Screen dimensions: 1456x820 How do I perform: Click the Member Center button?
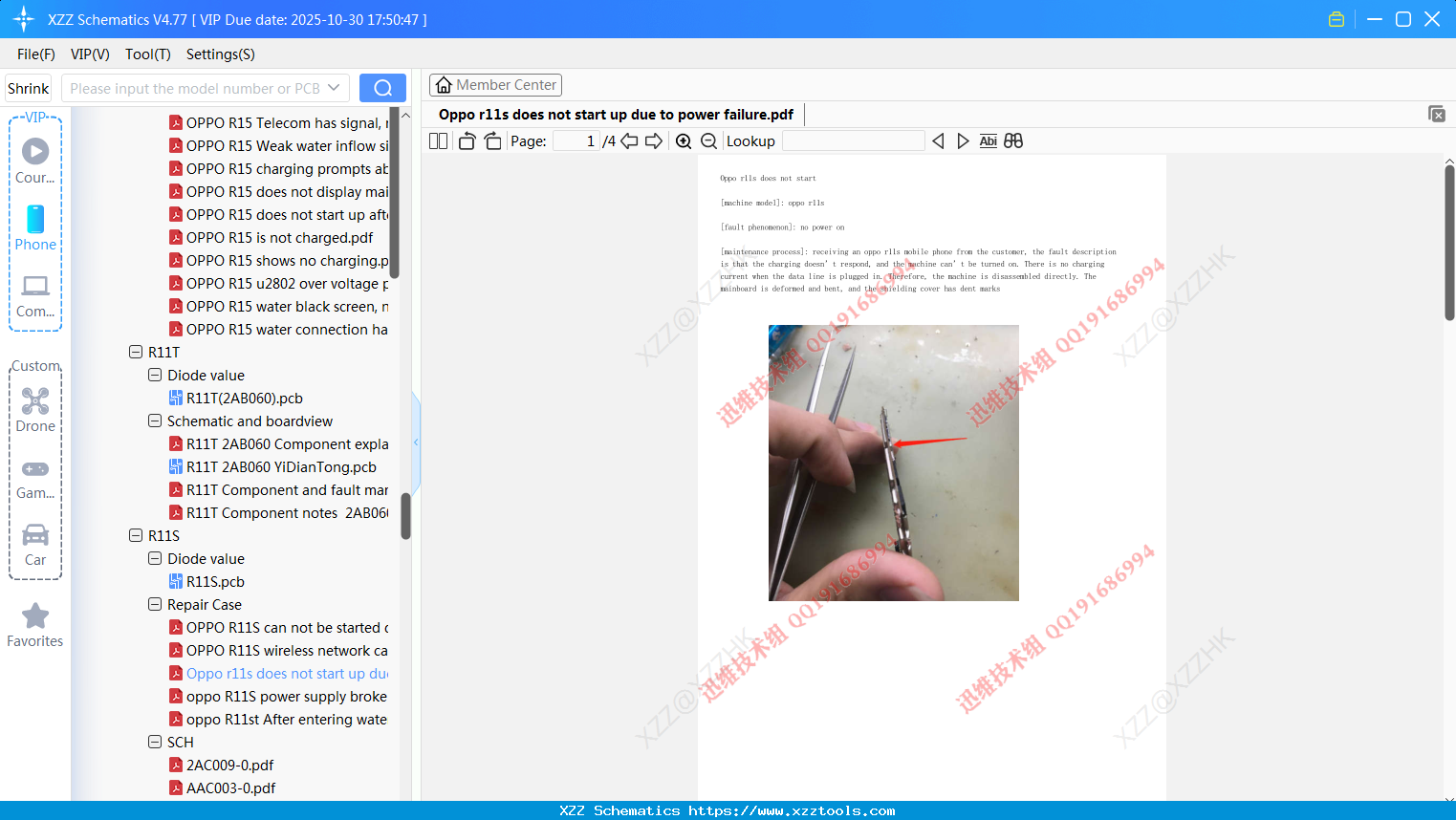pyautogui.click(x=495, y=84)
